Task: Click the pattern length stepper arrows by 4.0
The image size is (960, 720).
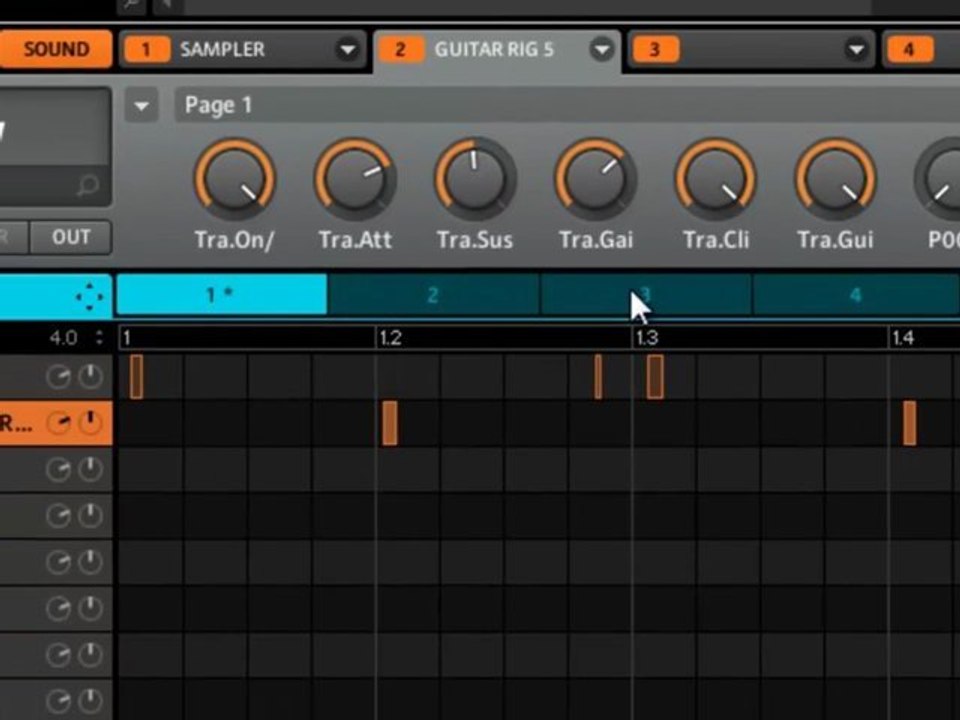Action: pyautogui.click(x=99, y=337)
